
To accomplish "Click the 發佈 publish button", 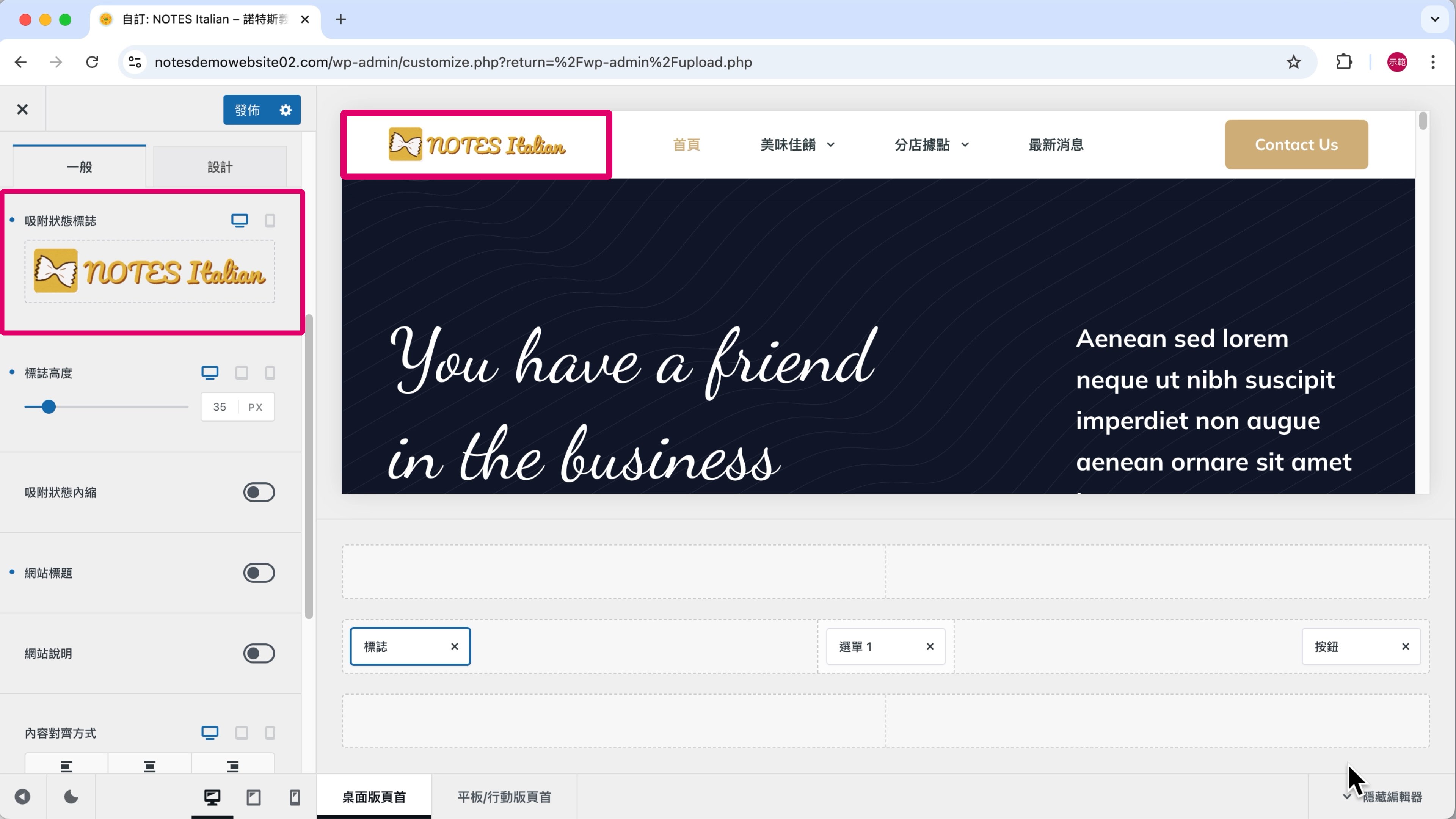I will coord(247,110).
